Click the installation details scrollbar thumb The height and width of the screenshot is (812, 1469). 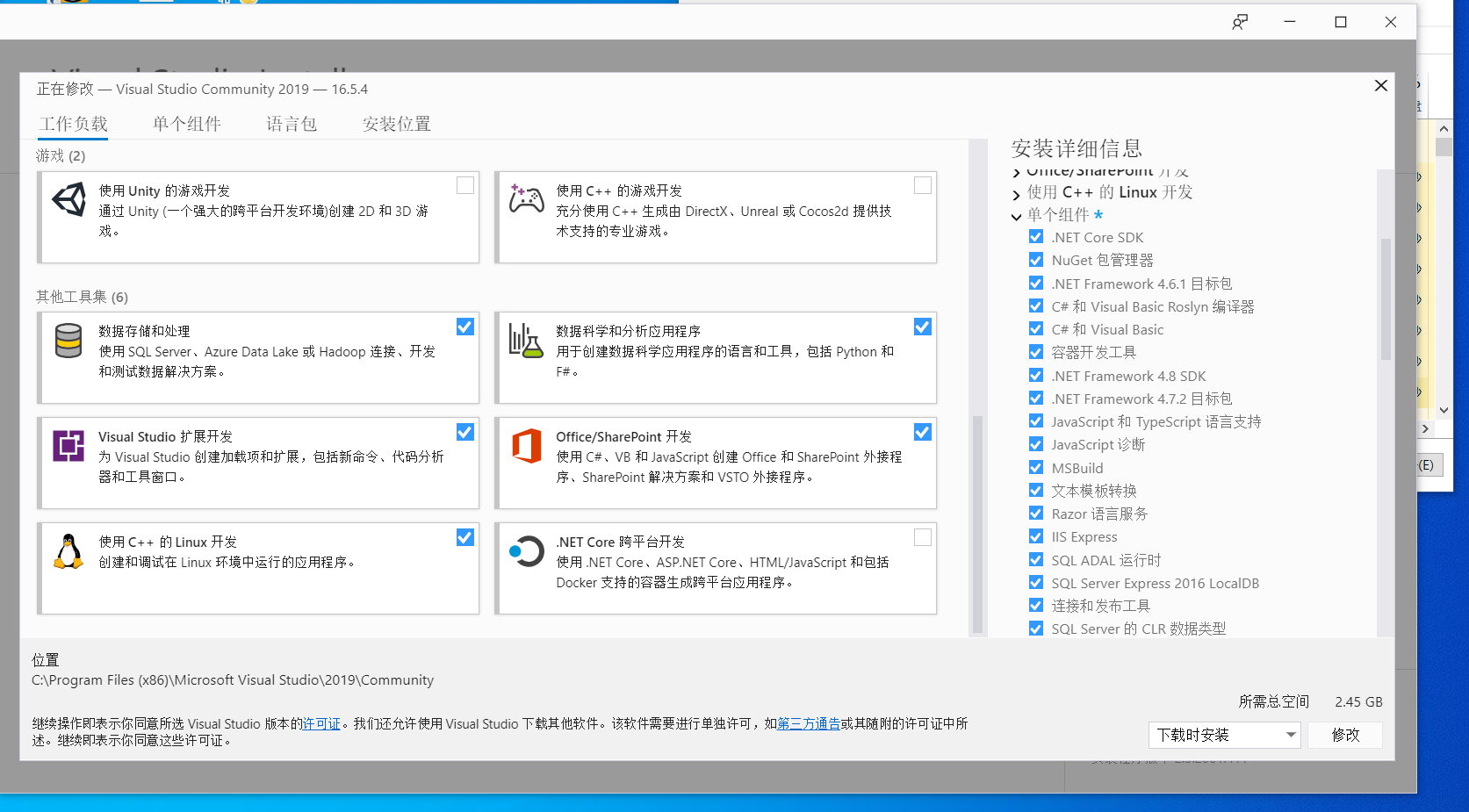[x=1386, y=298]
